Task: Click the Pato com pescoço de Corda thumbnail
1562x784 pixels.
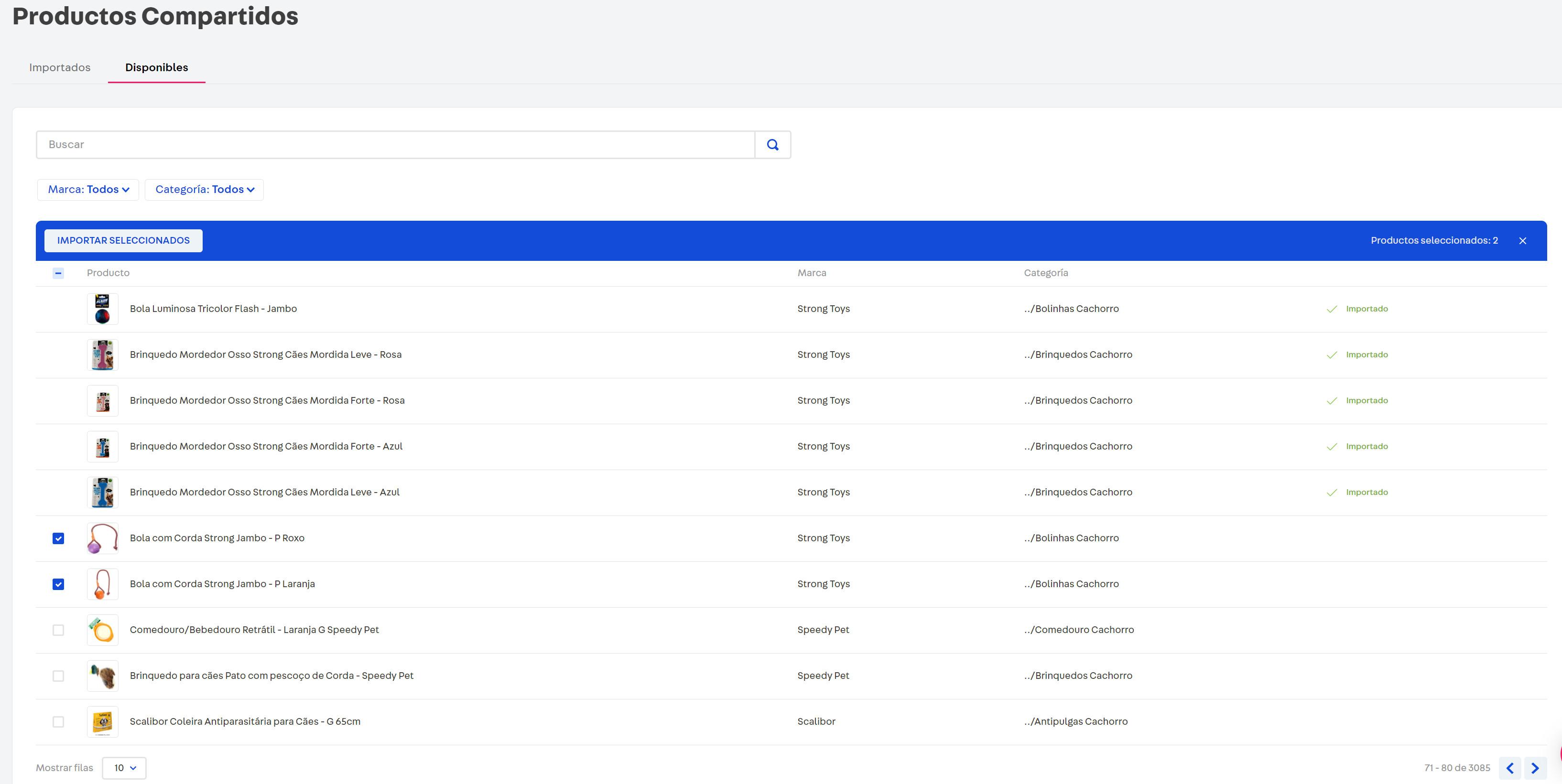Action: click(x=102, y=676)
